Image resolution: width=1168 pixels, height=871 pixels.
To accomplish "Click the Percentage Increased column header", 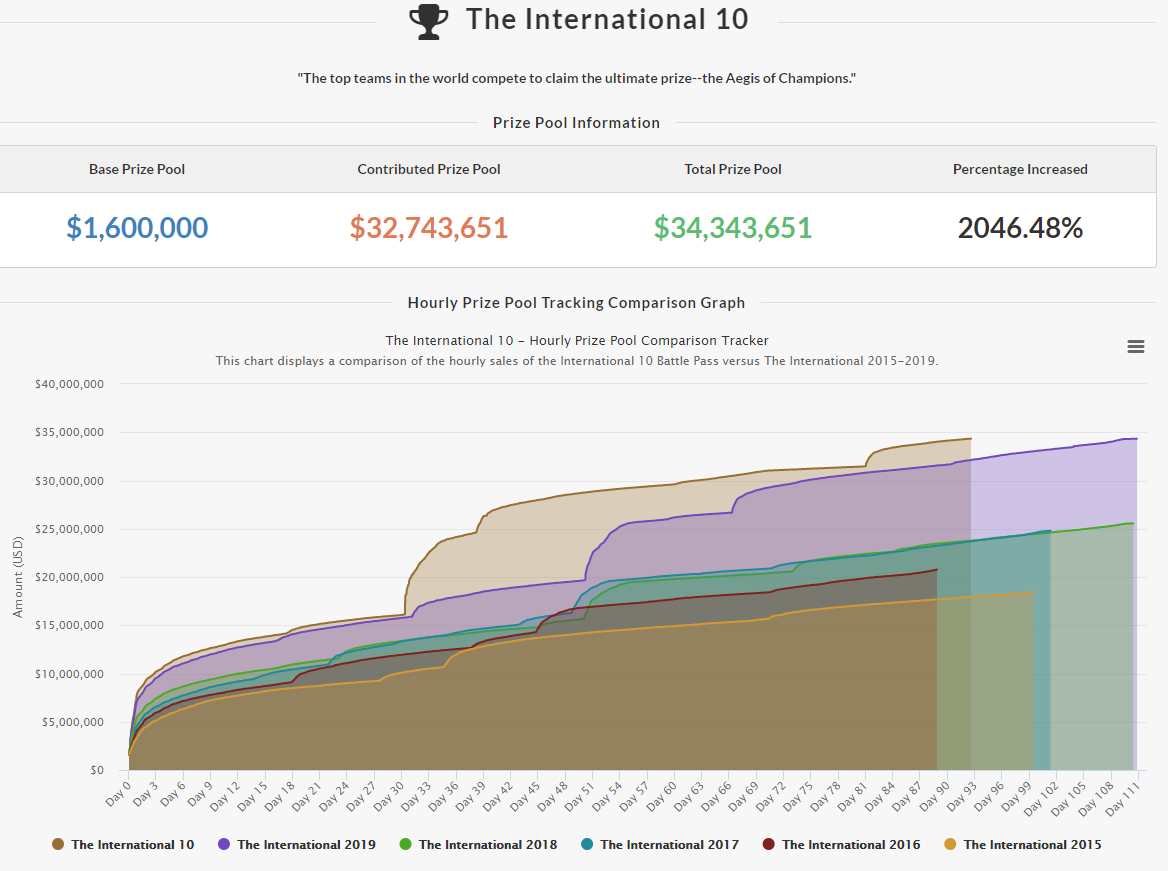I will (1021, 169).
